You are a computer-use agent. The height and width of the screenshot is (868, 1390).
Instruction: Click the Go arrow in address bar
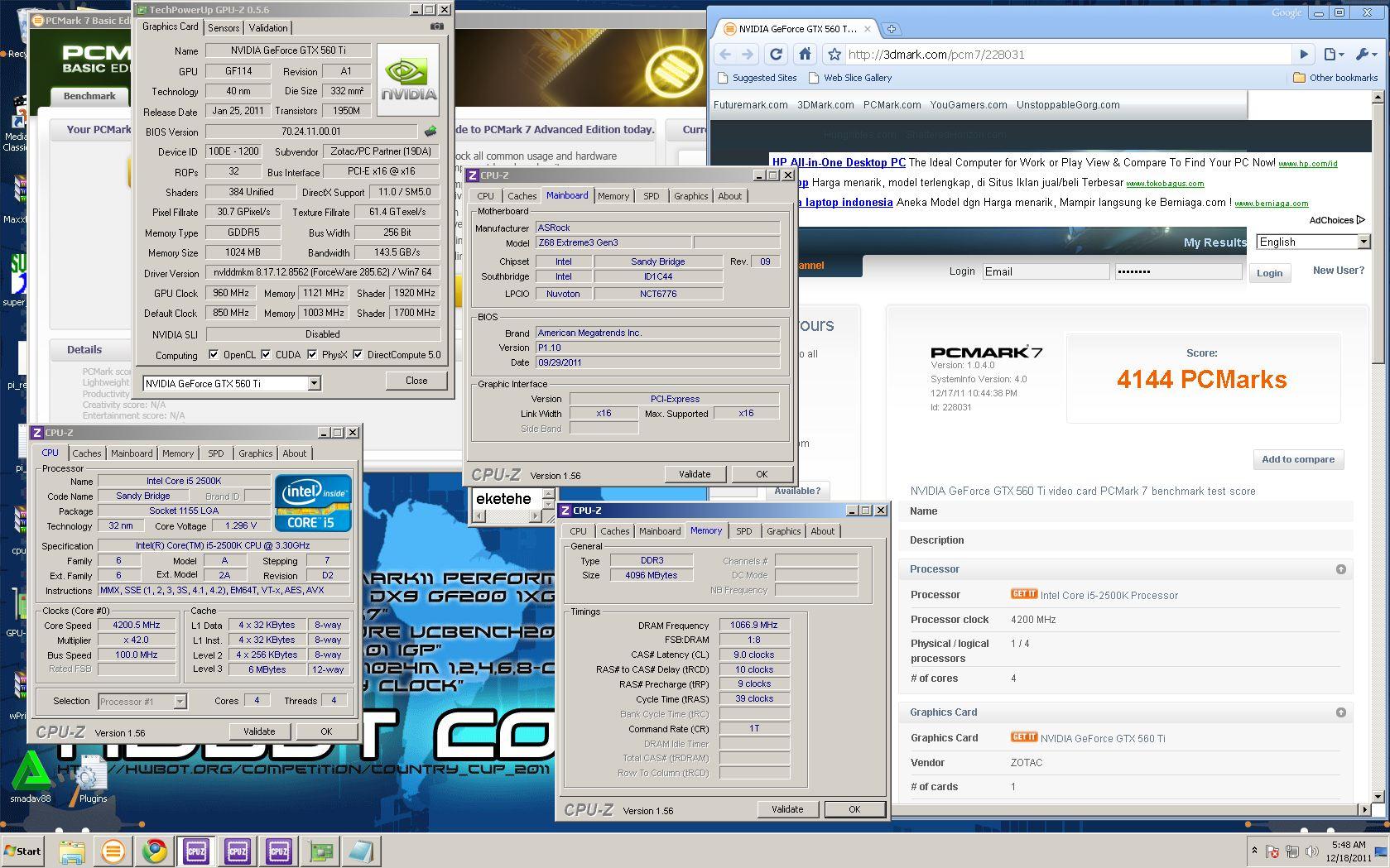coord(1304,55)
